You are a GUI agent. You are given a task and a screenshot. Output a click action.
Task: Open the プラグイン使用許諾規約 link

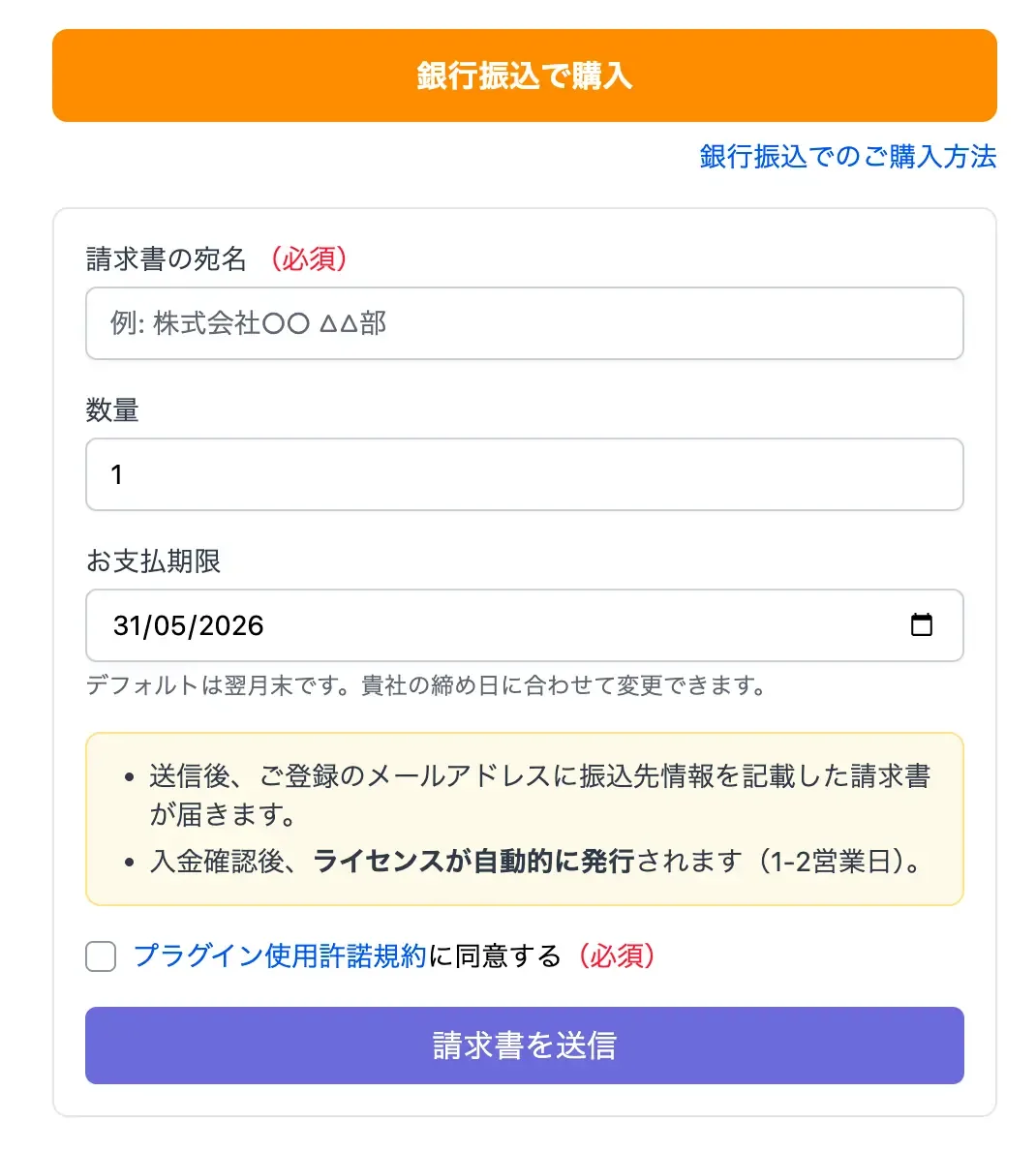tap(280, 956)
